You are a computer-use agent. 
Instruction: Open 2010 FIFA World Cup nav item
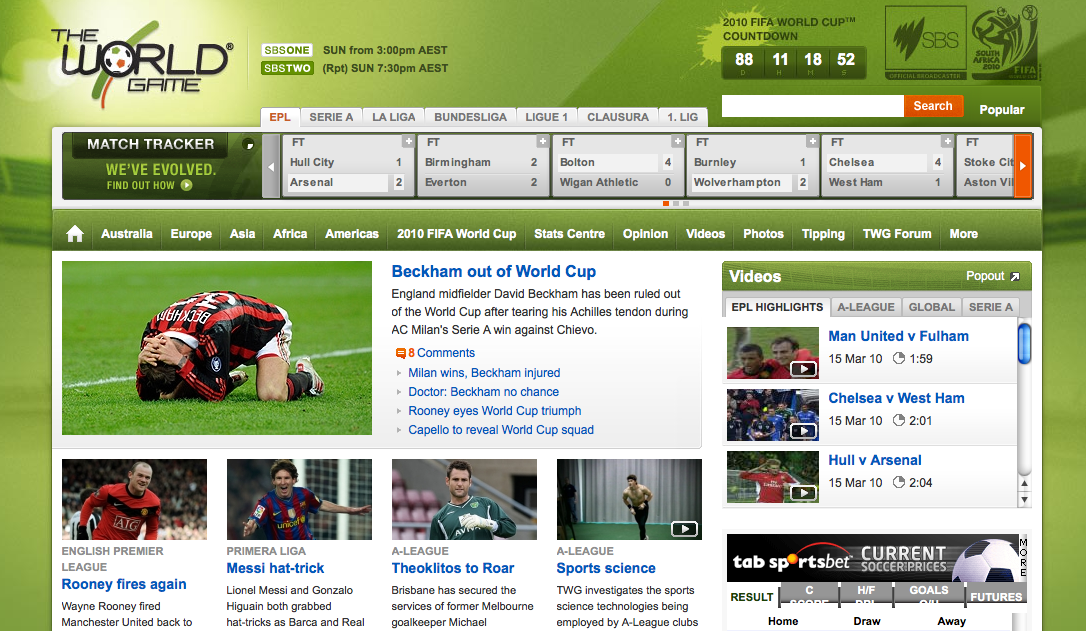tap(456, 234)
